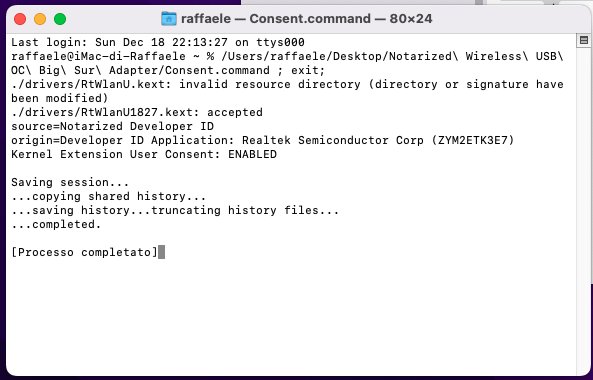593x380 pixels.
Task: Click the "./drivers/RtWlanU1827.kext: accepted" line
Action: click(x=137, y=112)
